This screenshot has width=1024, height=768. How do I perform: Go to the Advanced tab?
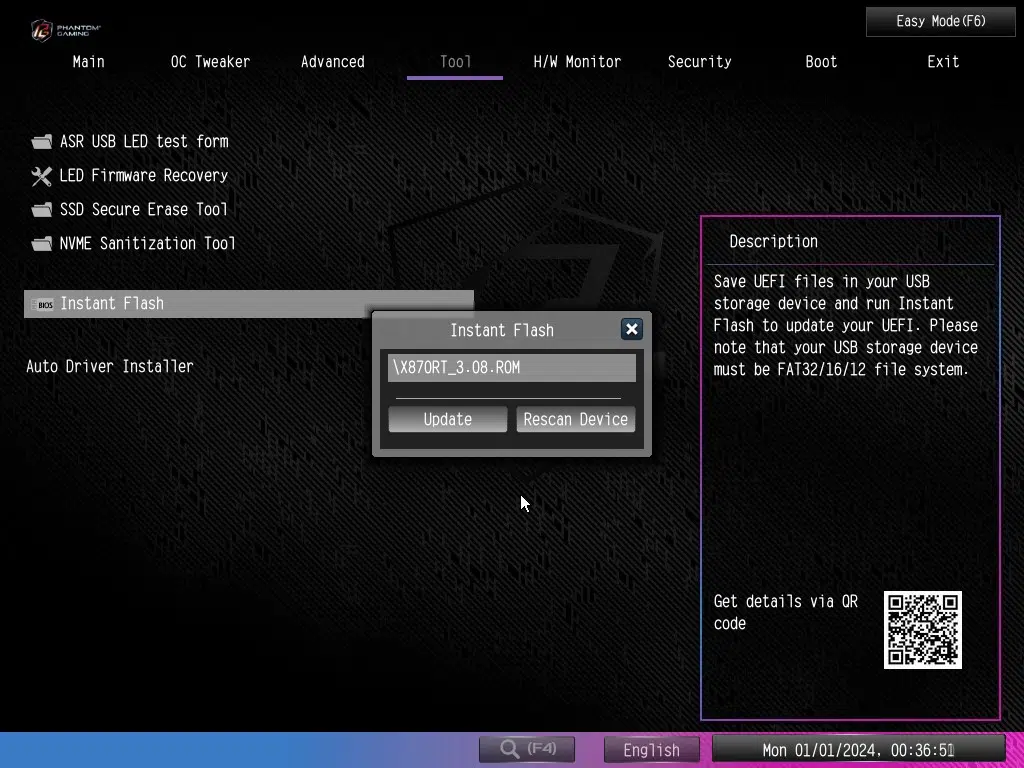tap(332, 62)
